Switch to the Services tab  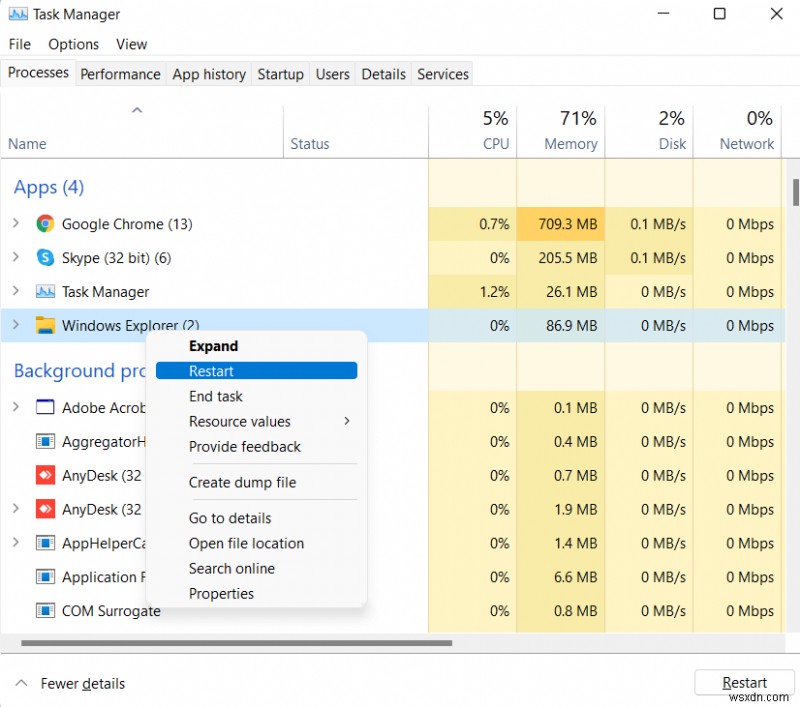[x=442, y=73]
